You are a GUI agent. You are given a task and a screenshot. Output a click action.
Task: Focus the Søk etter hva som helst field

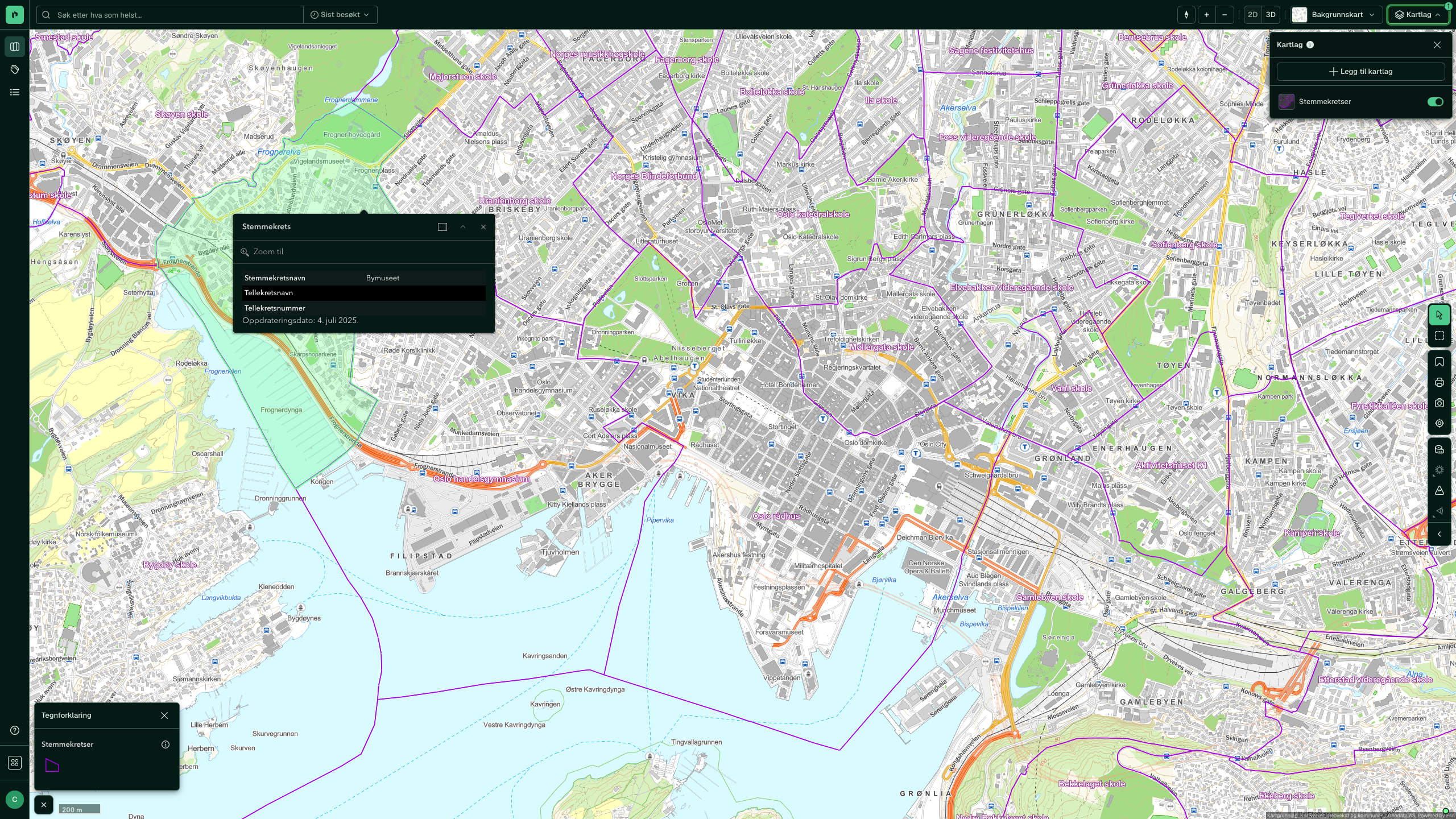click(171, 15)
